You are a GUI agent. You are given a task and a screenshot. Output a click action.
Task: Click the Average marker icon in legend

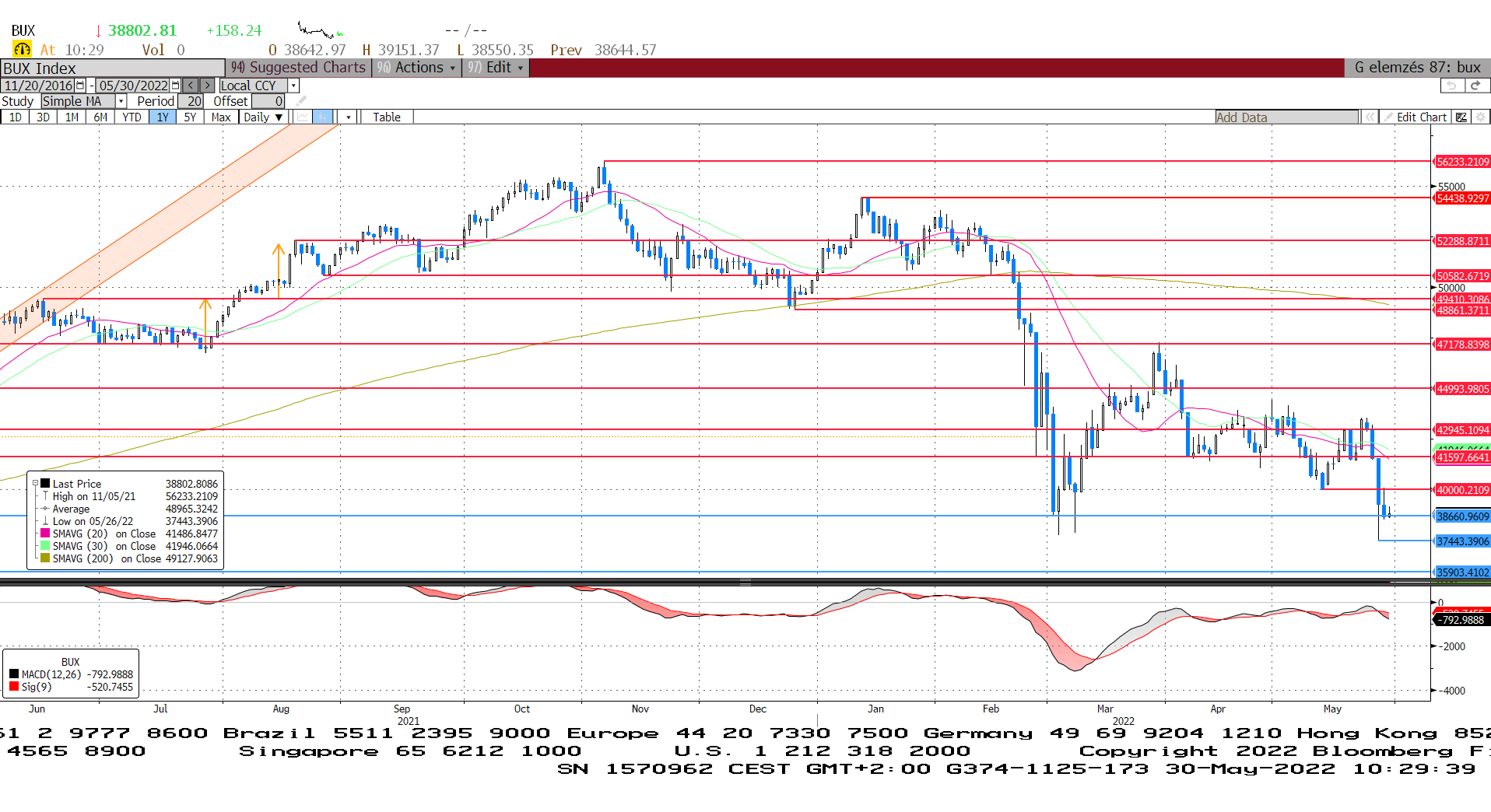[45, 509]
